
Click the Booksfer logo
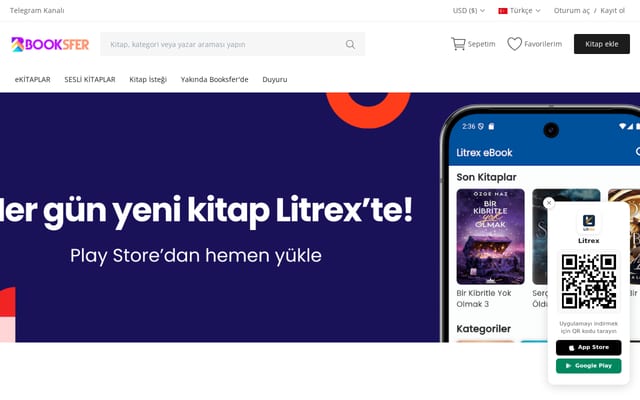tap(50, 44)
